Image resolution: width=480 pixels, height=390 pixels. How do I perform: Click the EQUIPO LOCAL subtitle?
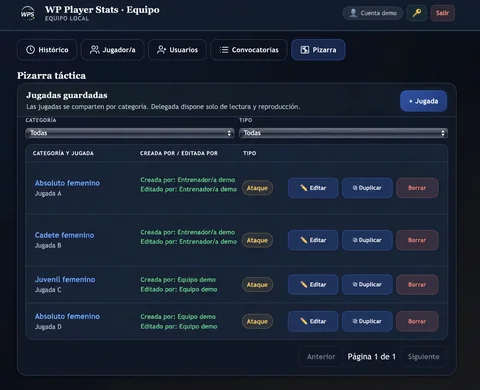click(67, 19)
